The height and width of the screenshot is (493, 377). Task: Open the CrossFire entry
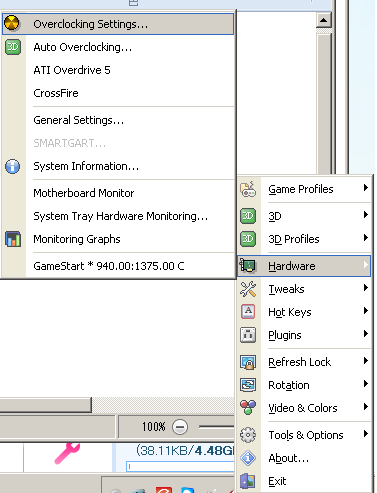[x=118, y=93]
